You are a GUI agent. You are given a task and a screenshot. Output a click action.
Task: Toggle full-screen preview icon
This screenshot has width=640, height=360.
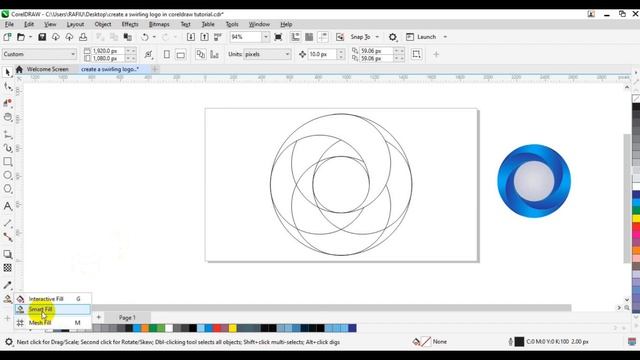[278, 37]
